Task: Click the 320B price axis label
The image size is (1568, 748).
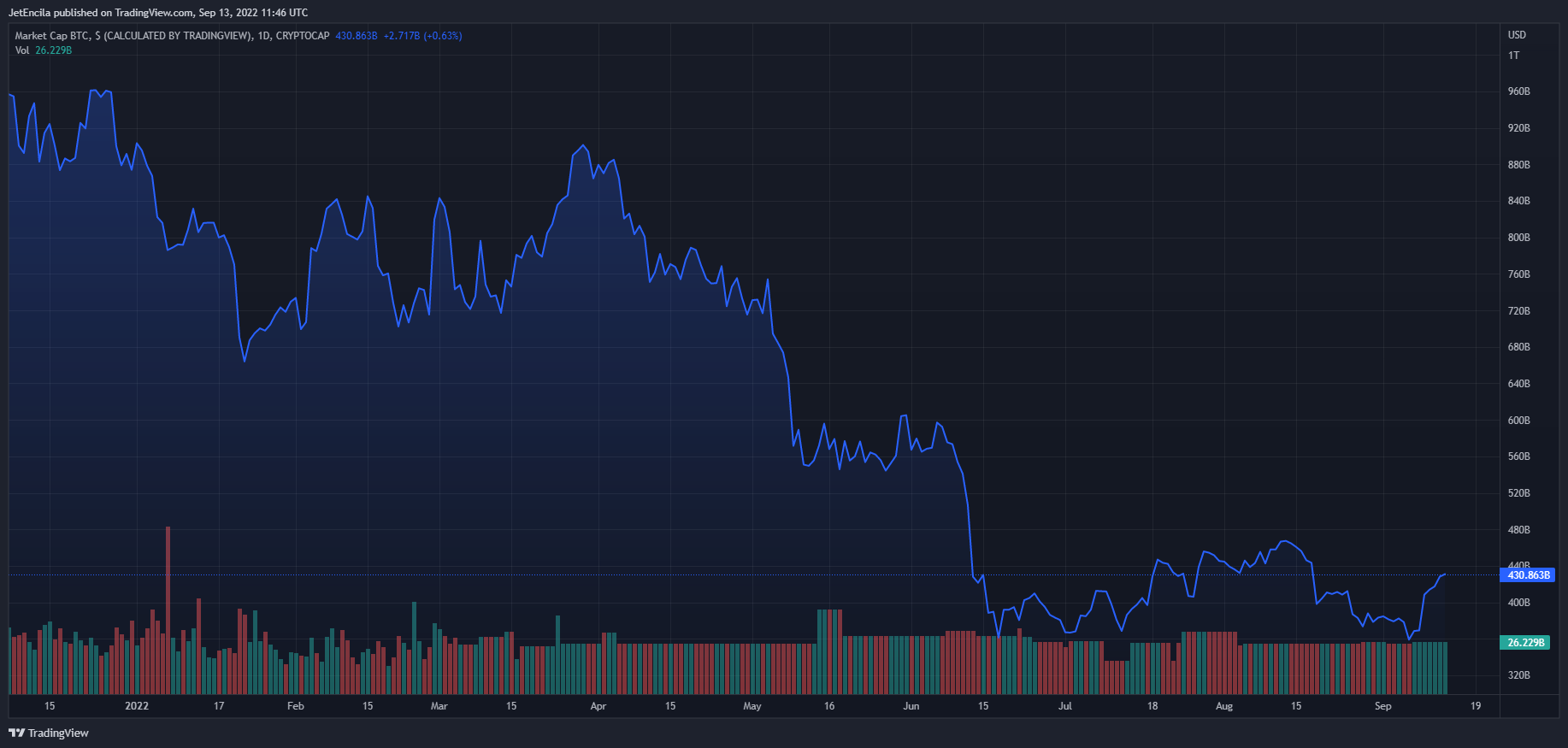Action: (1518, 675)
